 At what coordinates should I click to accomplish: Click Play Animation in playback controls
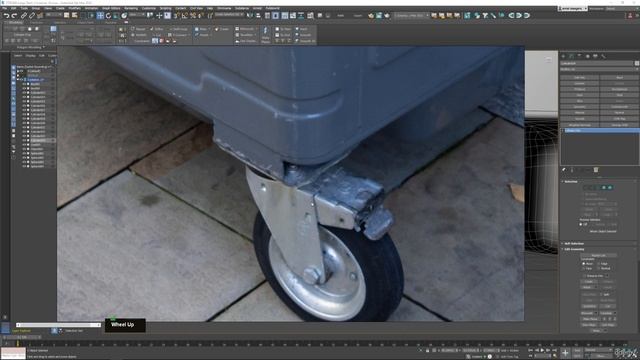coord(542,350)
